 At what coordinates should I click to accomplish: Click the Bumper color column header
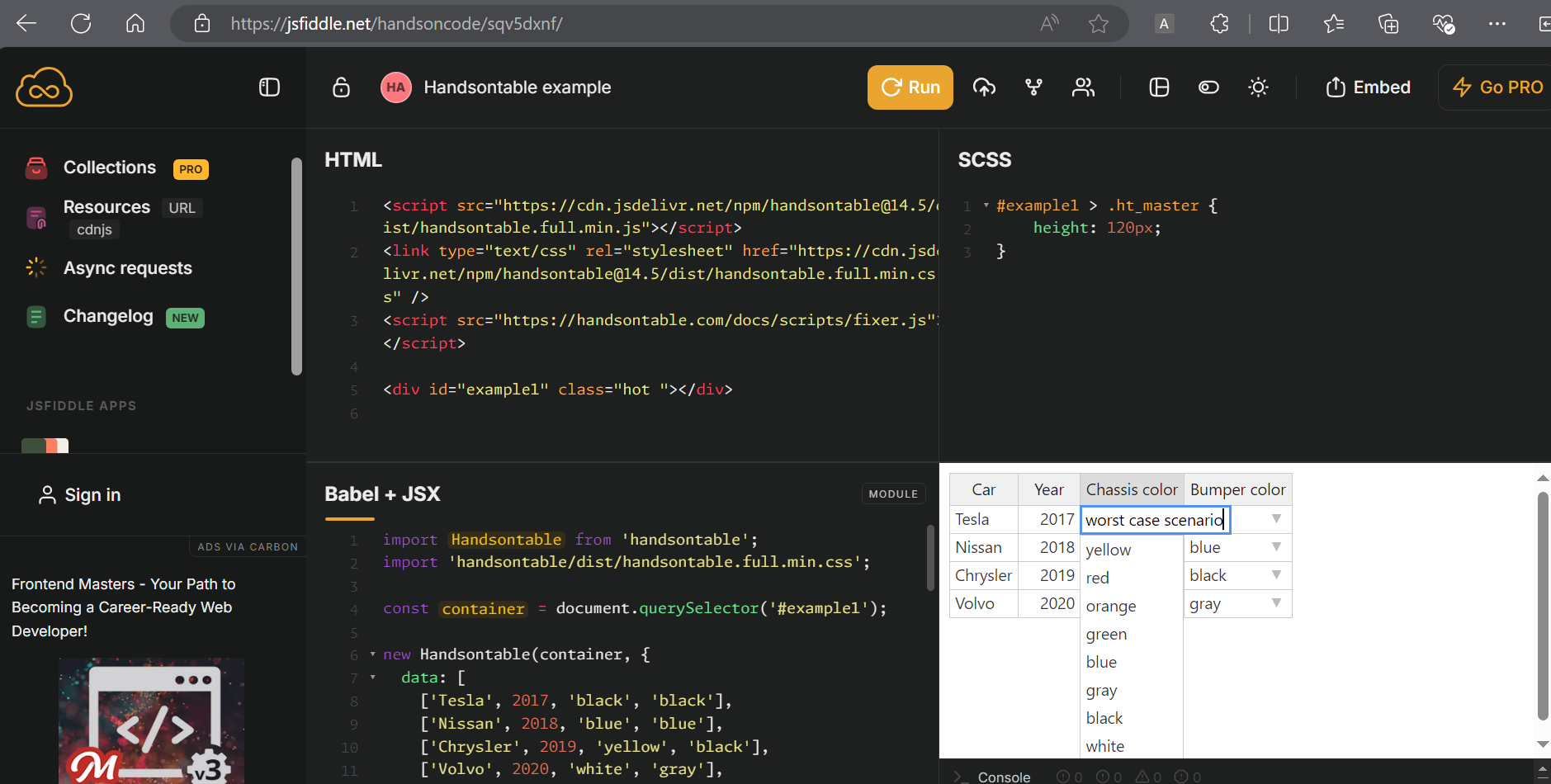pos(1237,489)
